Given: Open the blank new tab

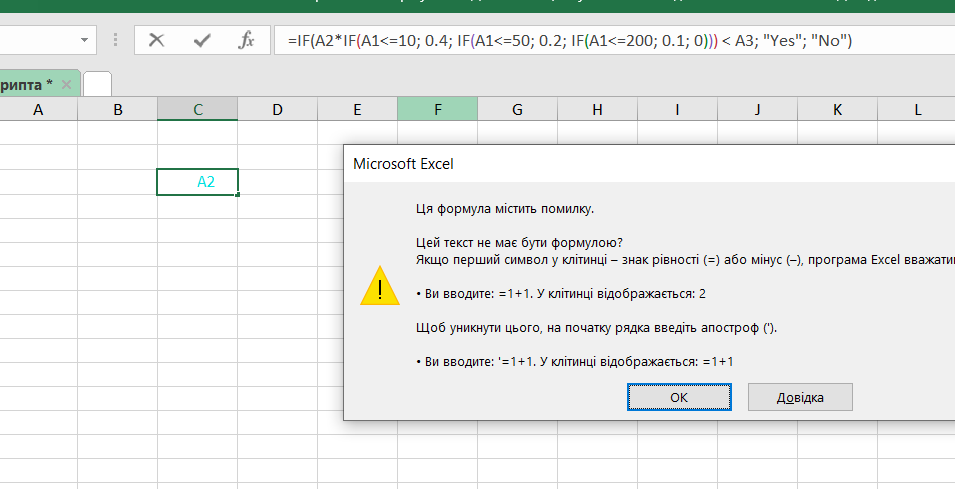Looking at the screenshot, I should [x=97, y=84].
